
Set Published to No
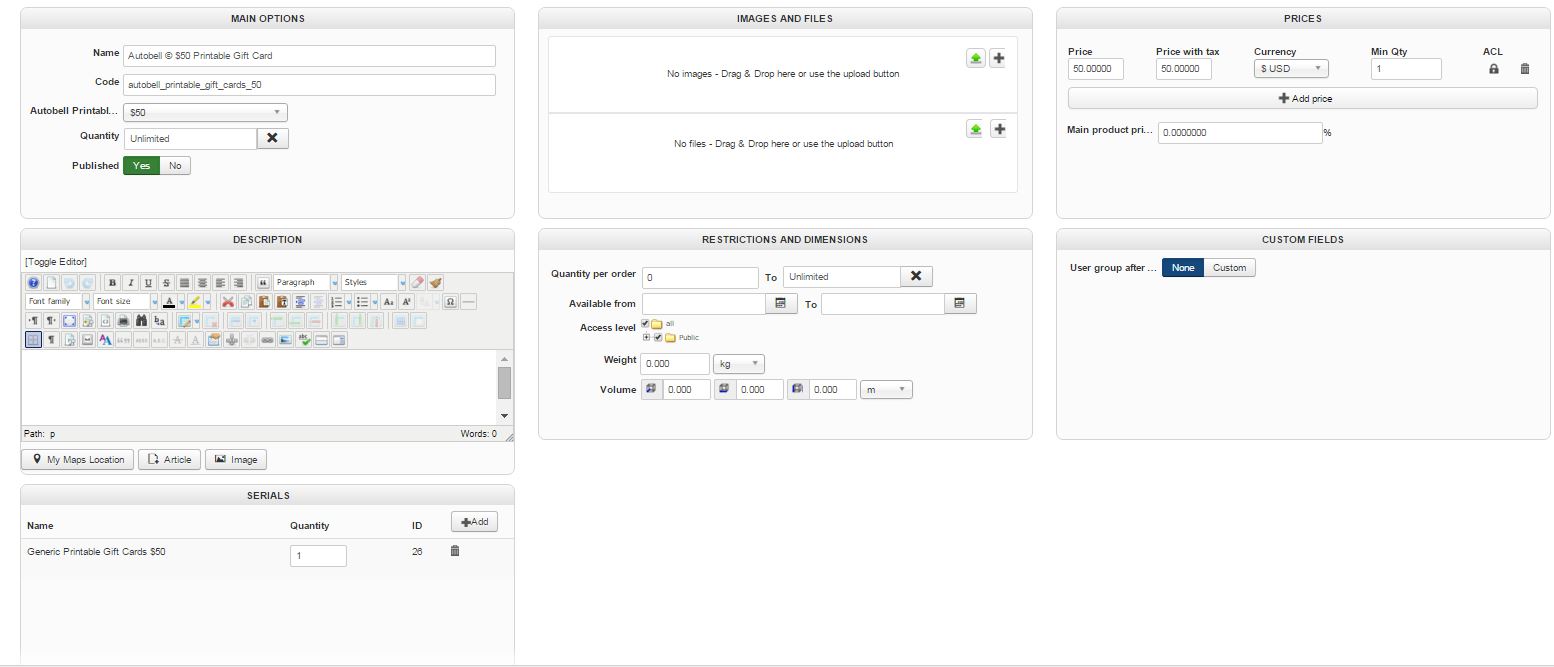pyautogui.click(x=175, y=166)
